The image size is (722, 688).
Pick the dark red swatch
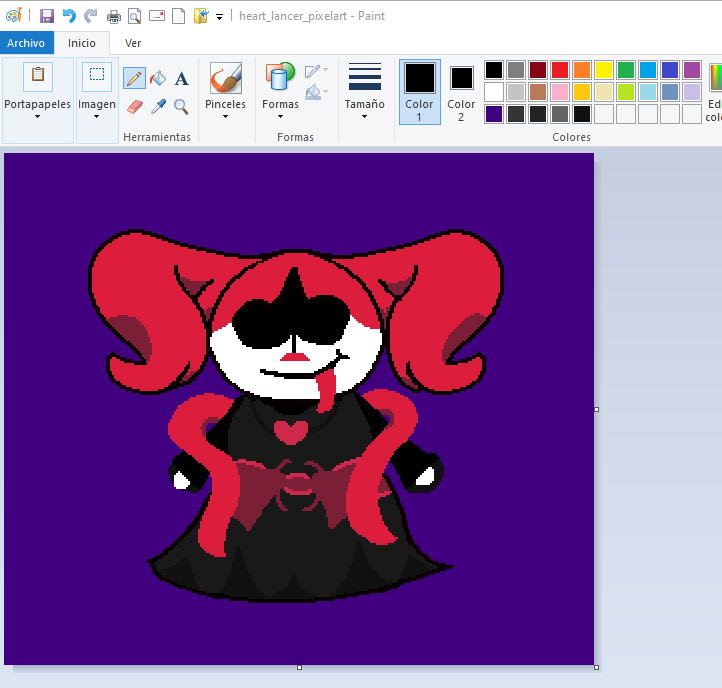click(538, 70)
